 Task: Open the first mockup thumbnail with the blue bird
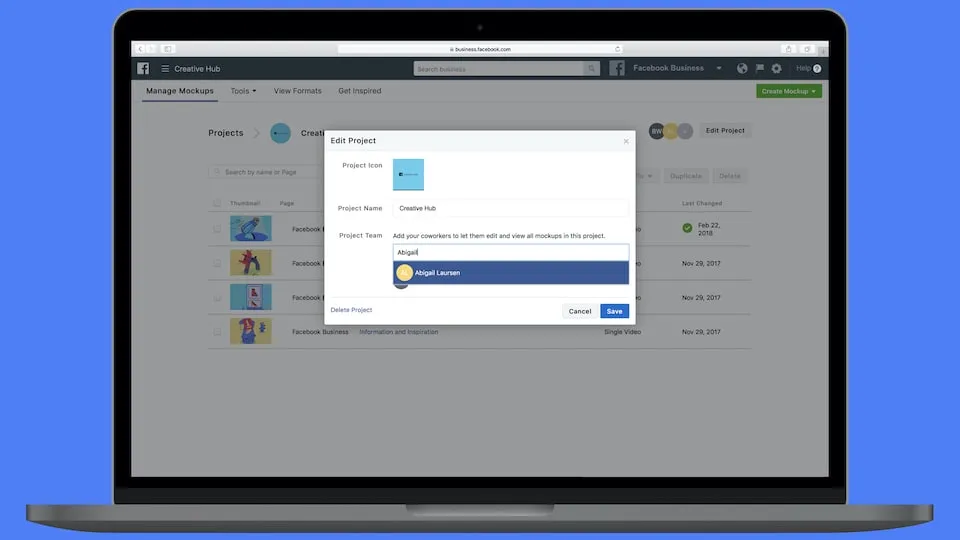250,228
